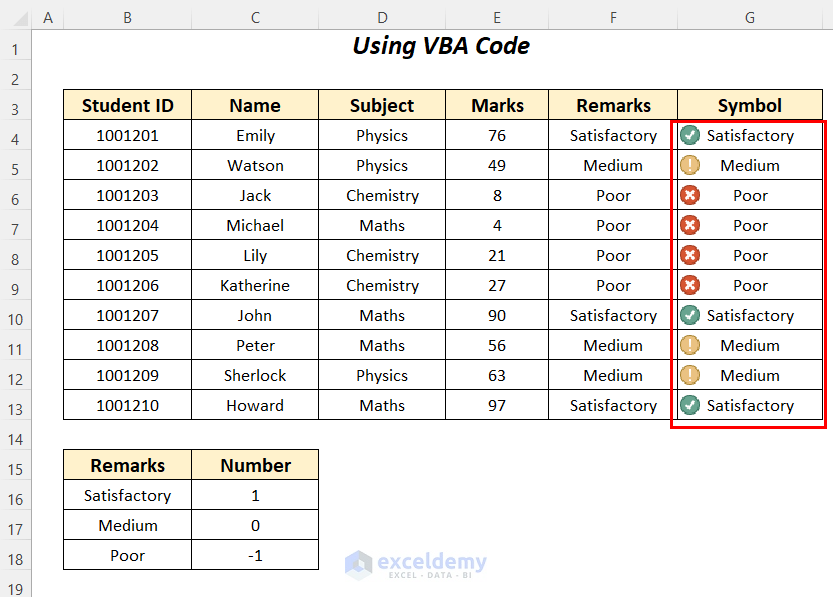833x597 pixels.
Task: Select the 'Number' header in lookup table
Action: [x=255, y=465]
